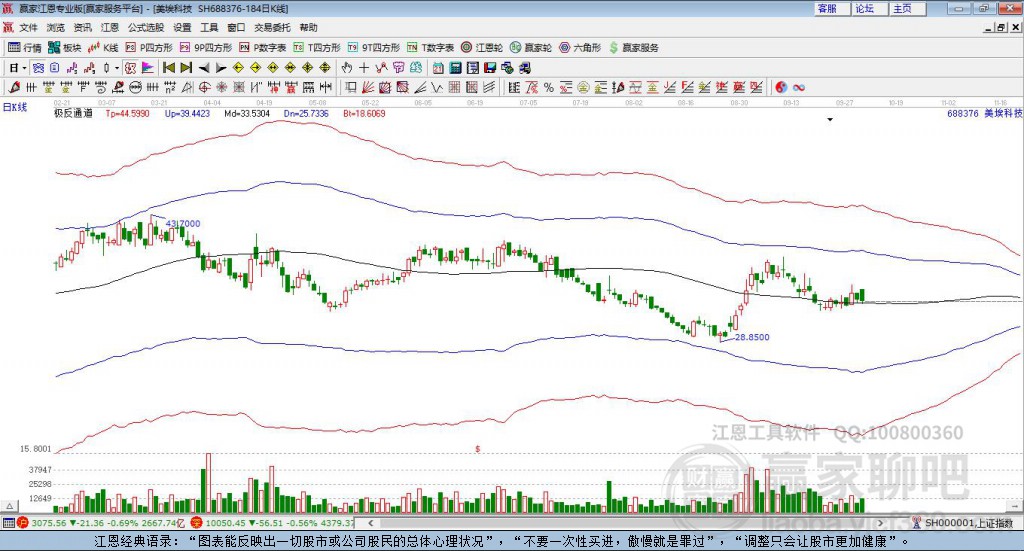Viewport: 1024px width, 551px height.
Task: Open the 交易委托 menu
Action: (x=272, y=27)
